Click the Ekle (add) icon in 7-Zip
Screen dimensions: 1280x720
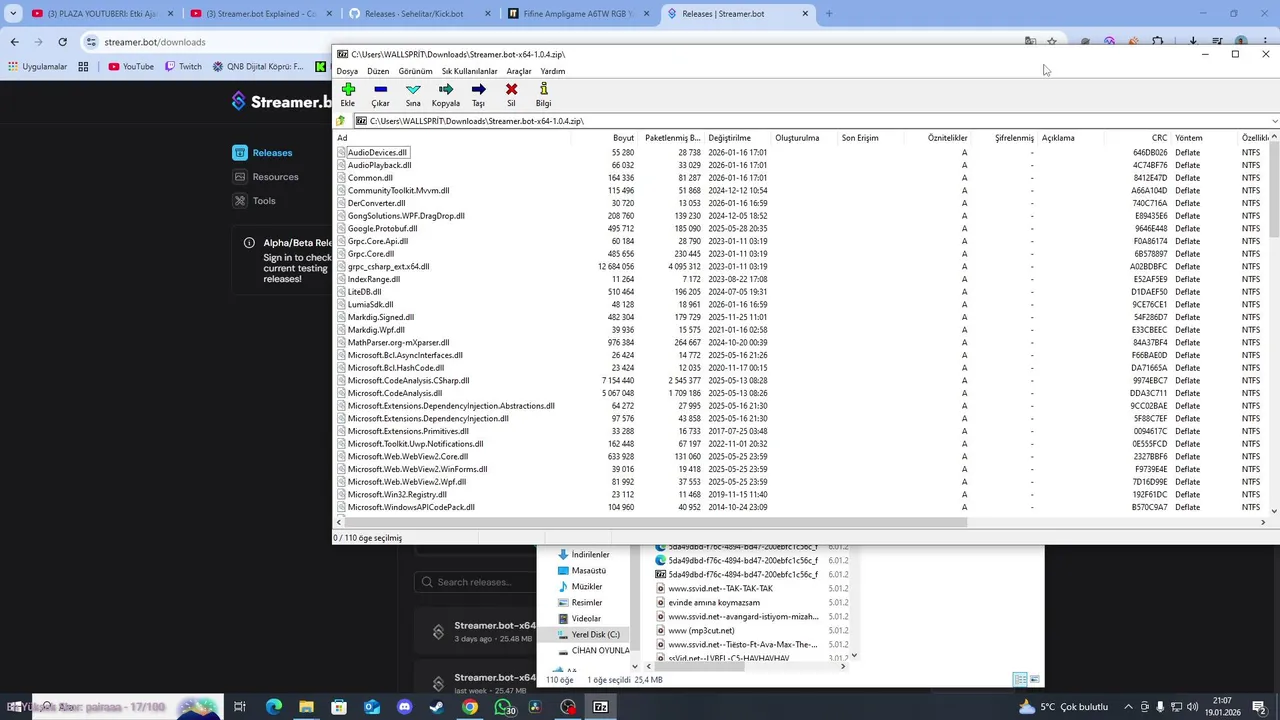pos(348,90)
